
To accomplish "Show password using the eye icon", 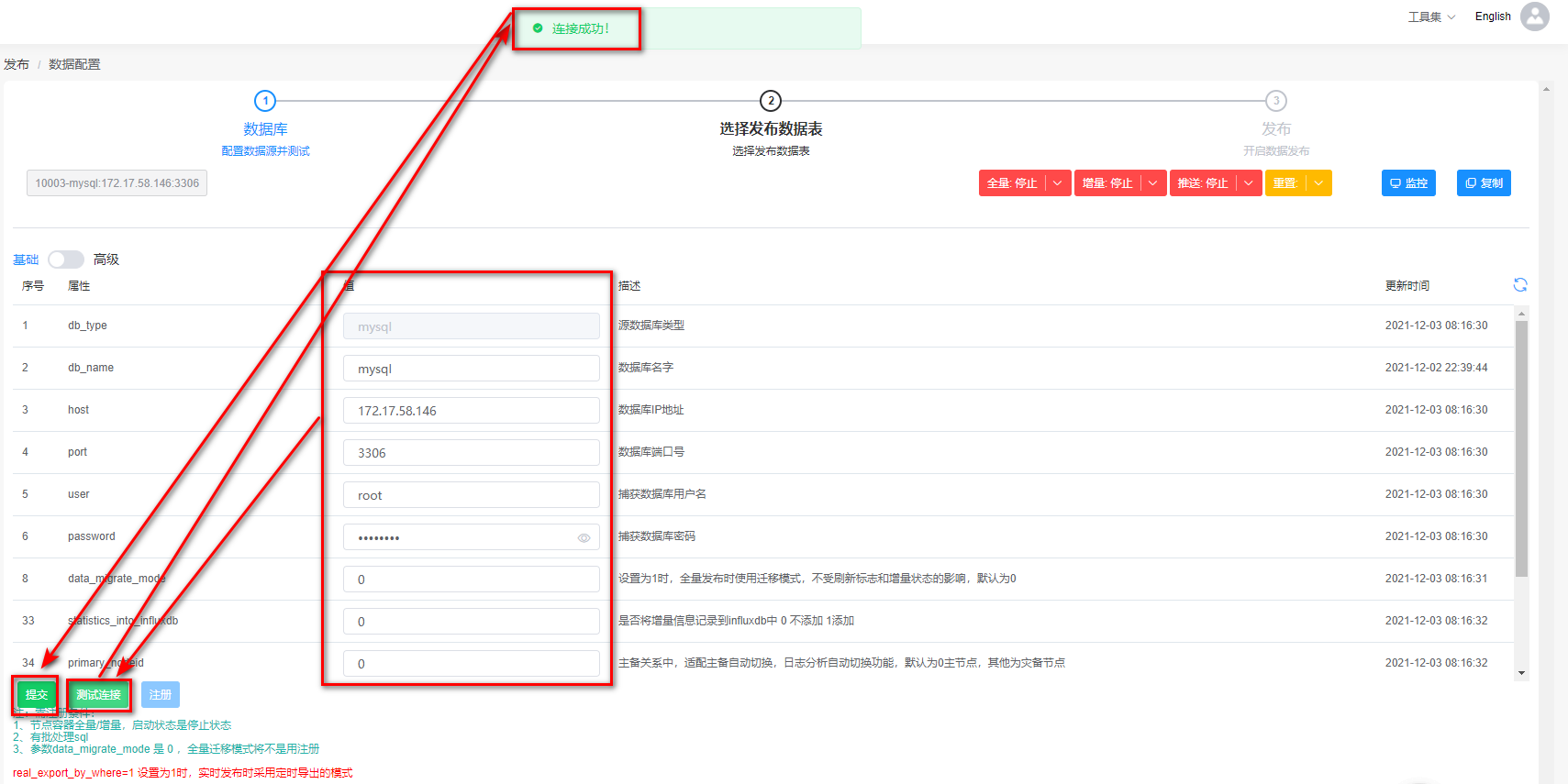I will 584,538.
